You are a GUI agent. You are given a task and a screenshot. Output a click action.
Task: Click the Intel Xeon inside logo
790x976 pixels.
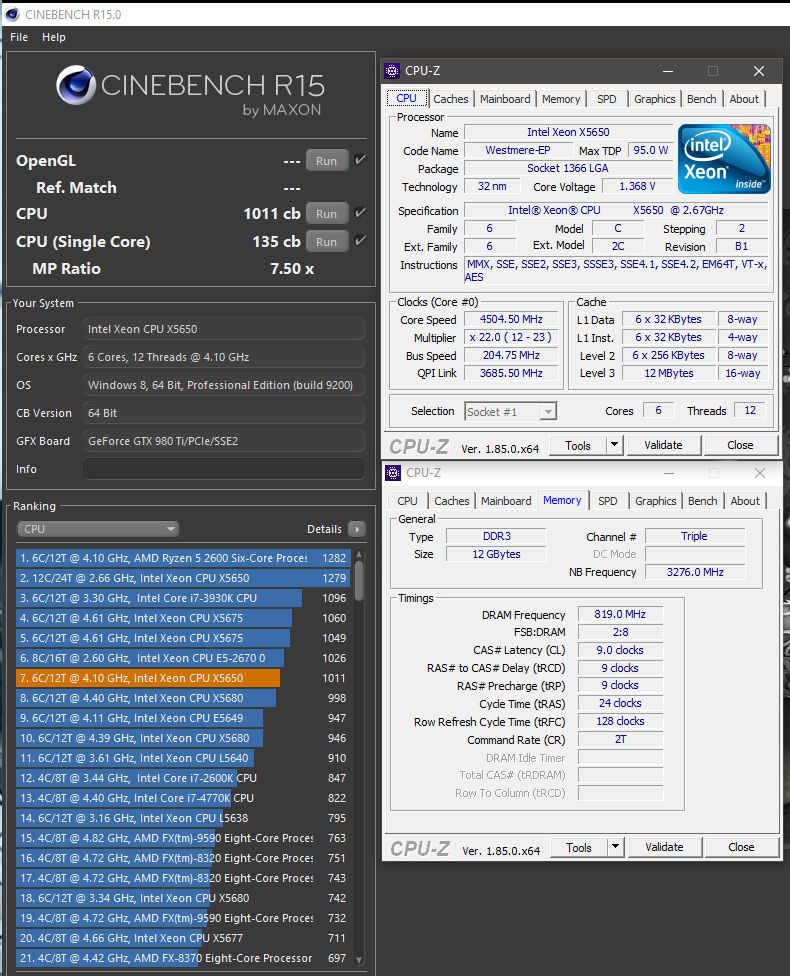coord(725,159)
